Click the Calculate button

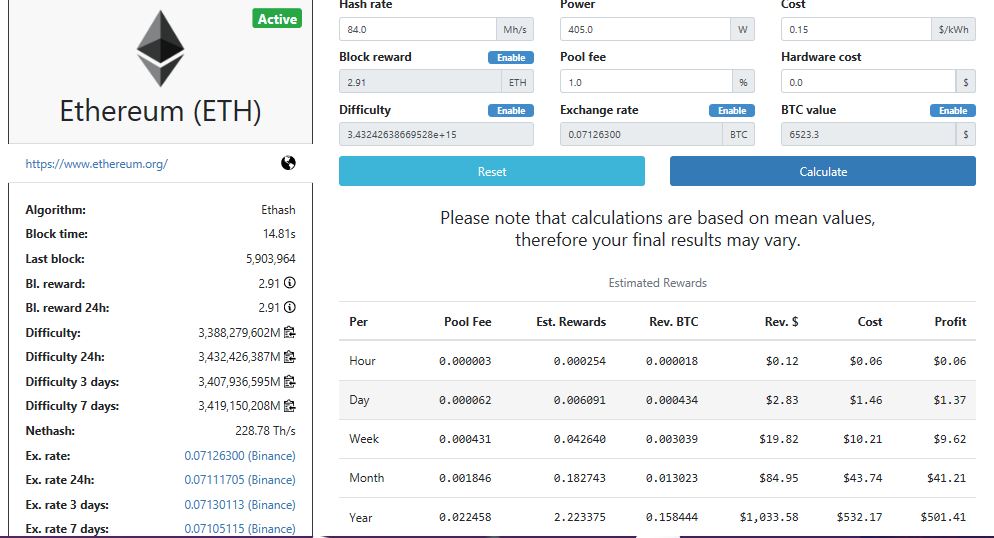(823, 171)
